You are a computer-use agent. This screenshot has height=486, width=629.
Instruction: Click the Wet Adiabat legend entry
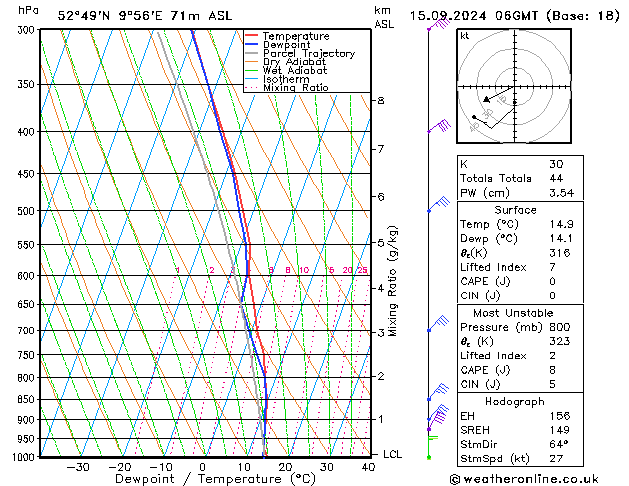[x=286, y=70]
